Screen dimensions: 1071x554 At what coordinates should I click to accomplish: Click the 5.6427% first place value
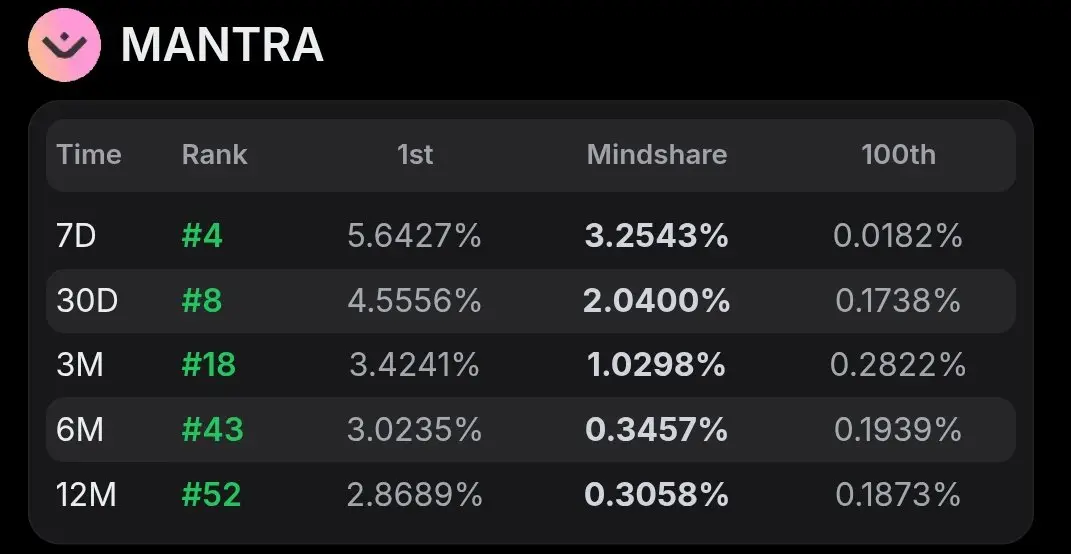click(x=415, y=236)
